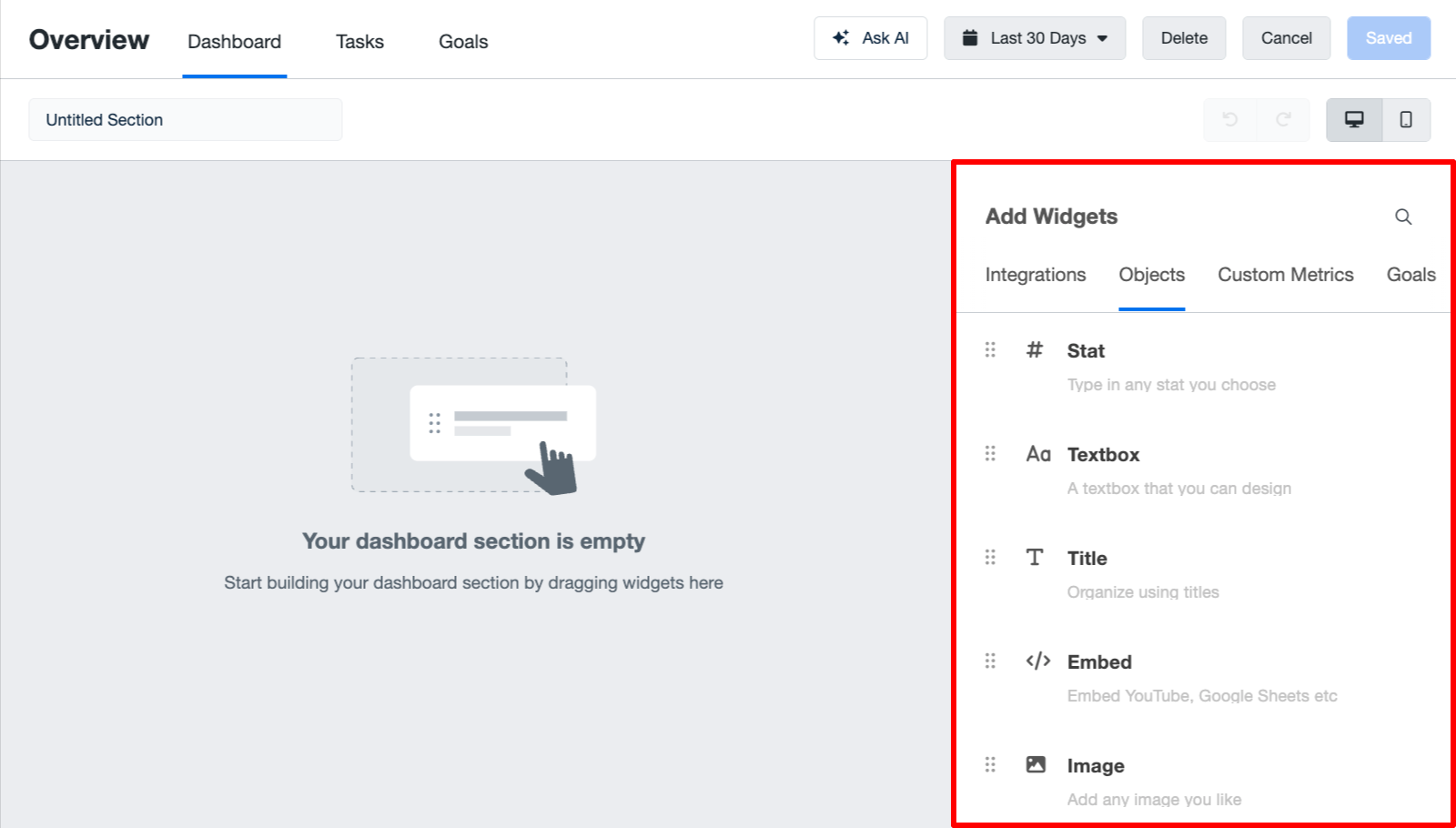Viewport: 1456px width, 828px height.
Task: Click the redo arrow icon
Action: pyautogui.click(x=1283, y=119)
